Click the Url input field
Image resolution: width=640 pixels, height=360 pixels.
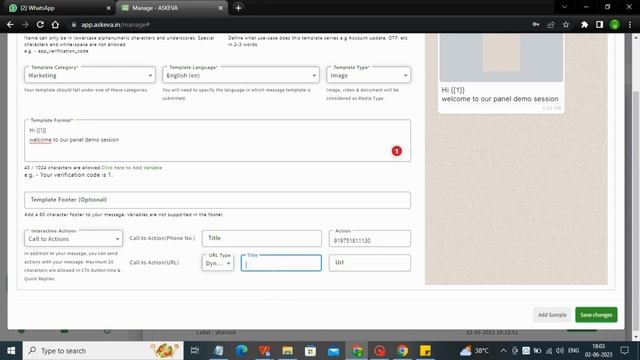(370, 263)
